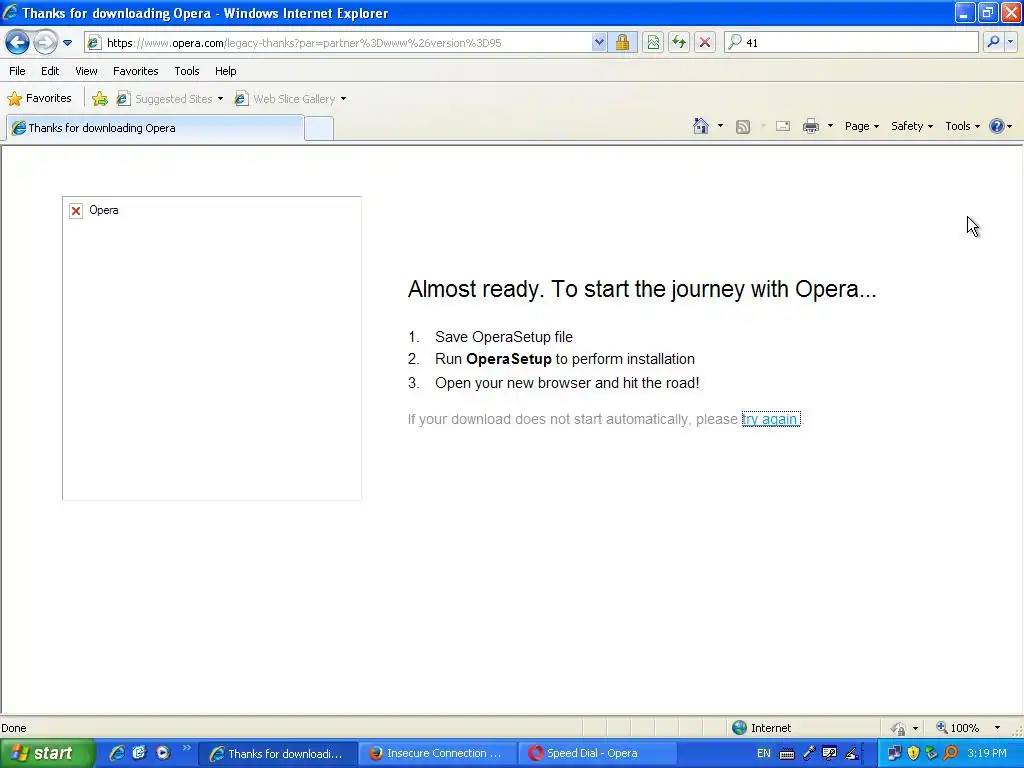Expand Quick Launch overflow chevron
This screenshot has height=768, width=1024.
[187, 748]
